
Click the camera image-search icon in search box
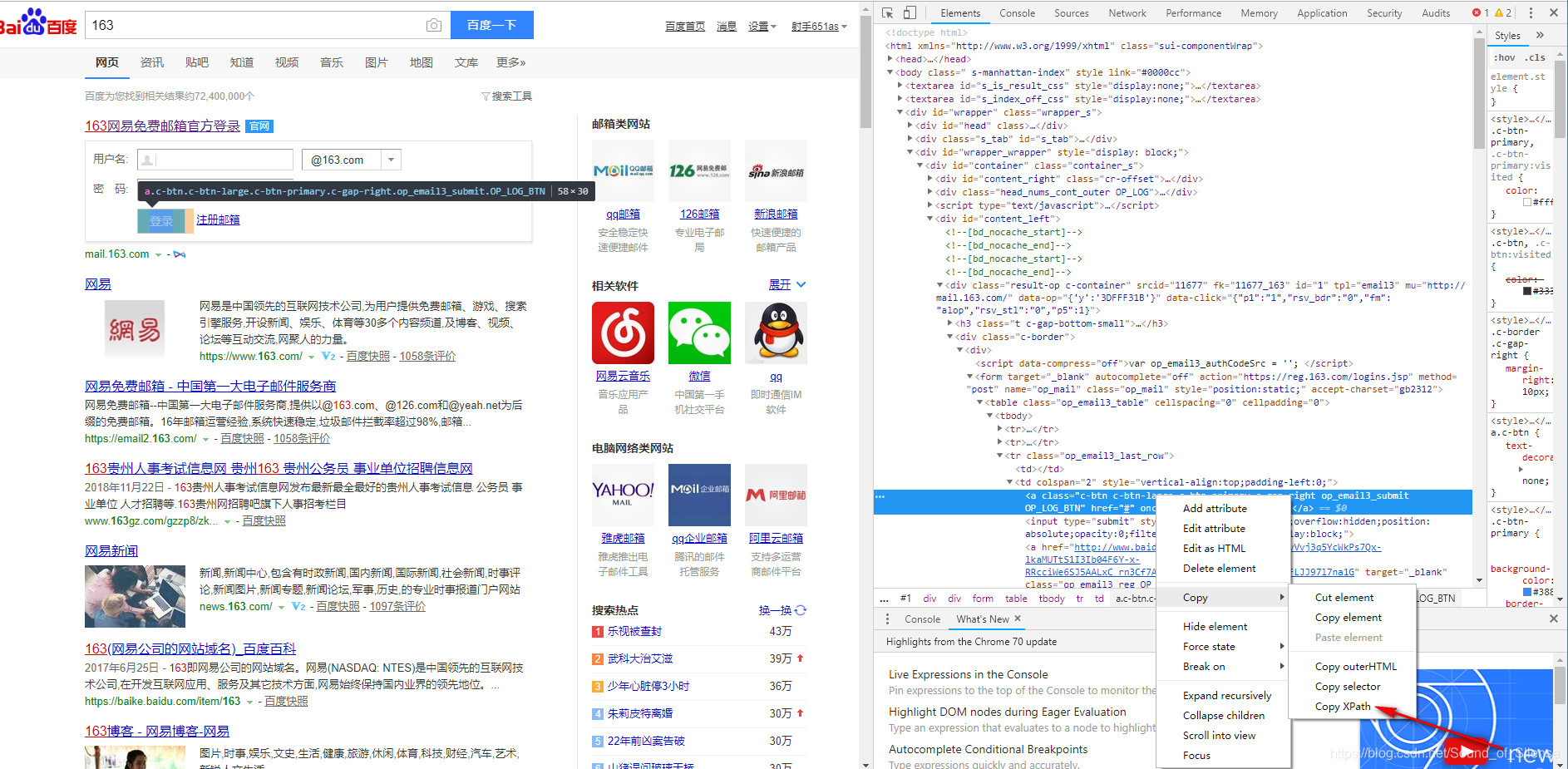point(434,26)
